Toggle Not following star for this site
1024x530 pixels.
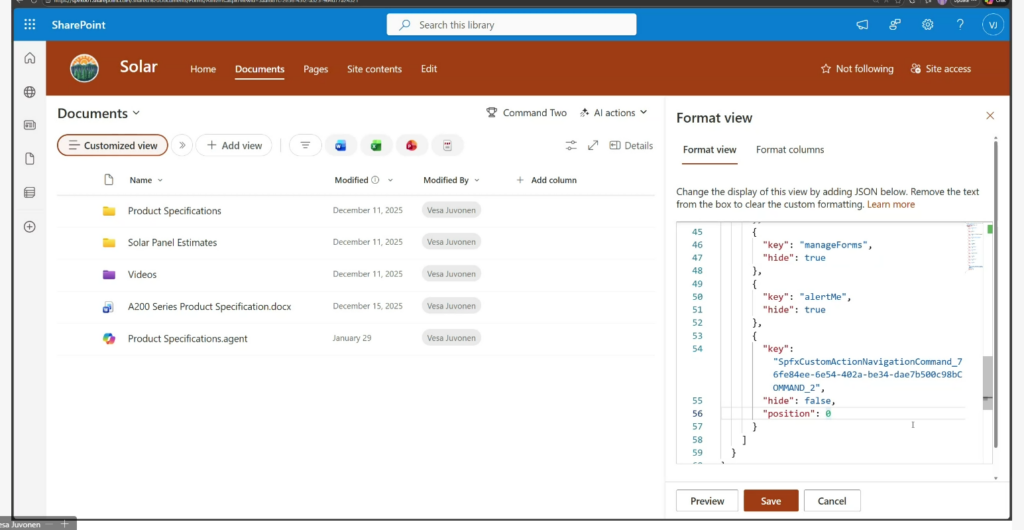857,69
